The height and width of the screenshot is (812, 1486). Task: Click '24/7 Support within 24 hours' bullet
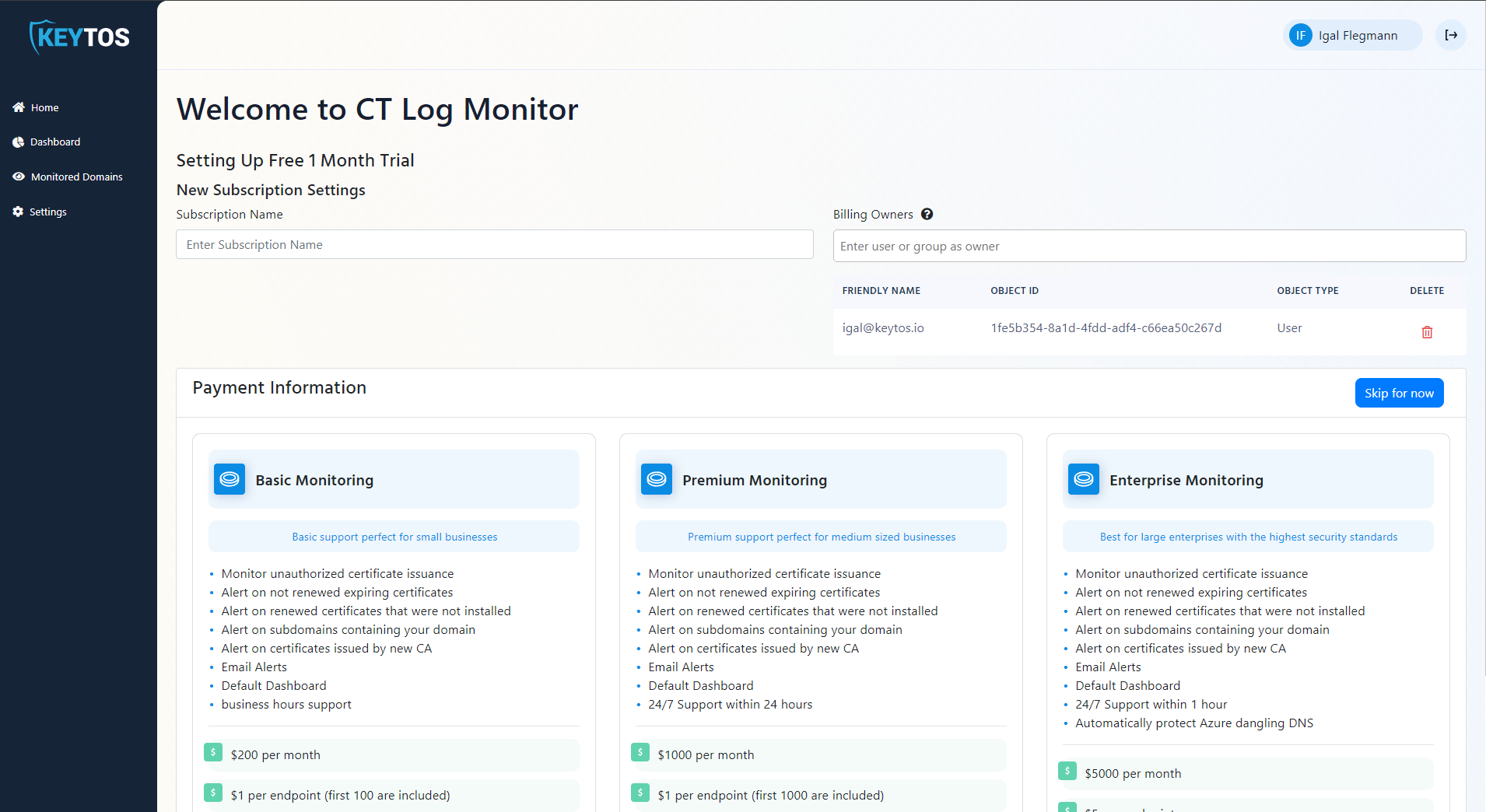(730, 704)
